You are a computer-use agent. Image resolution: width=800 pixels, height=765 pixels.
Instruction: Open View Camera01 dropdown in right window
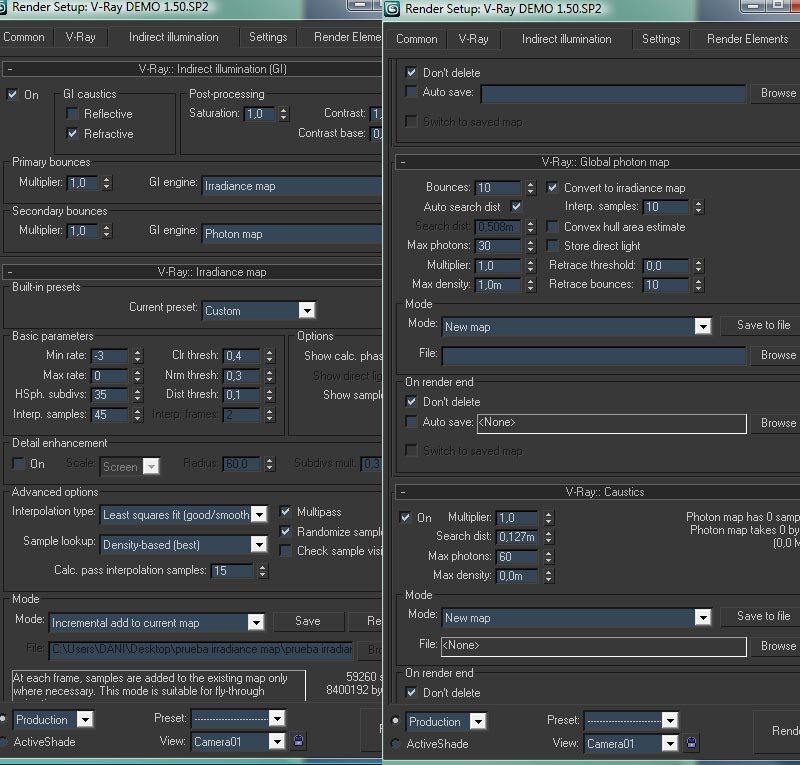pyautogui.click(x=631, y=744)
